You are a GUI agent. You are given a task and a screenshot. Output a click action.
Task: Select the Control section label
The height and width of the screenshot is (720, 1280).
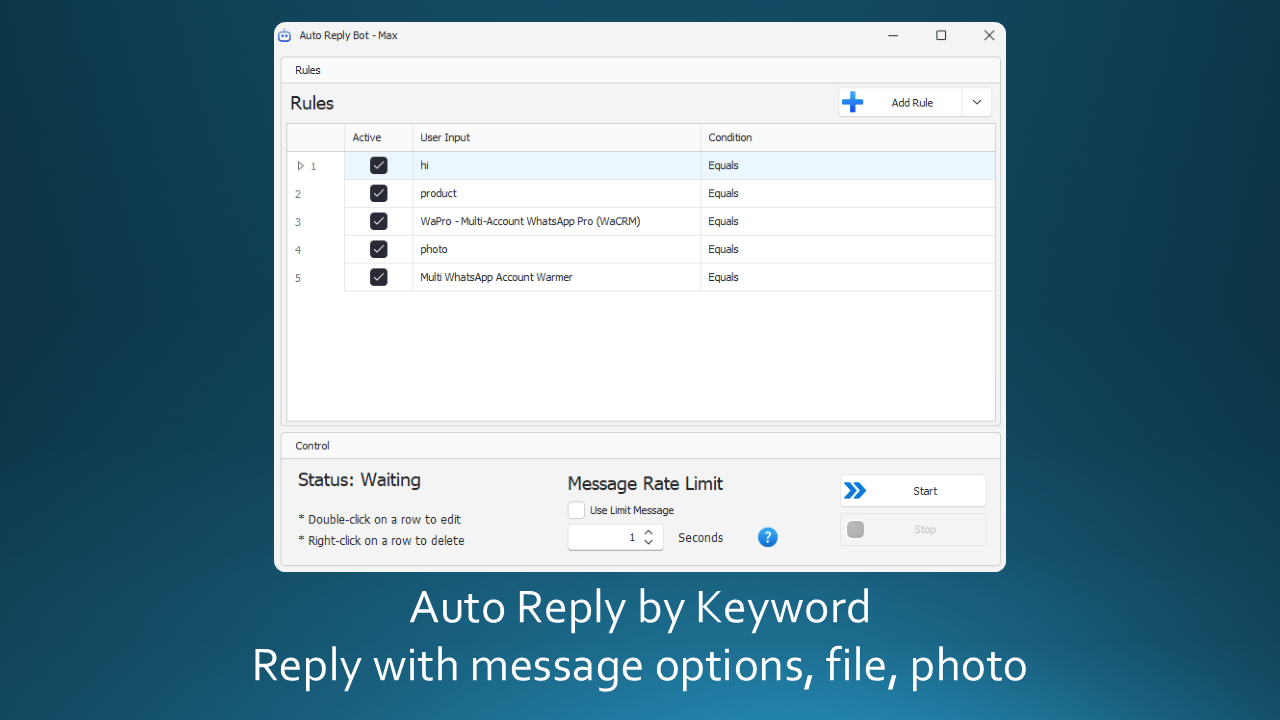[x=312, y=445]
